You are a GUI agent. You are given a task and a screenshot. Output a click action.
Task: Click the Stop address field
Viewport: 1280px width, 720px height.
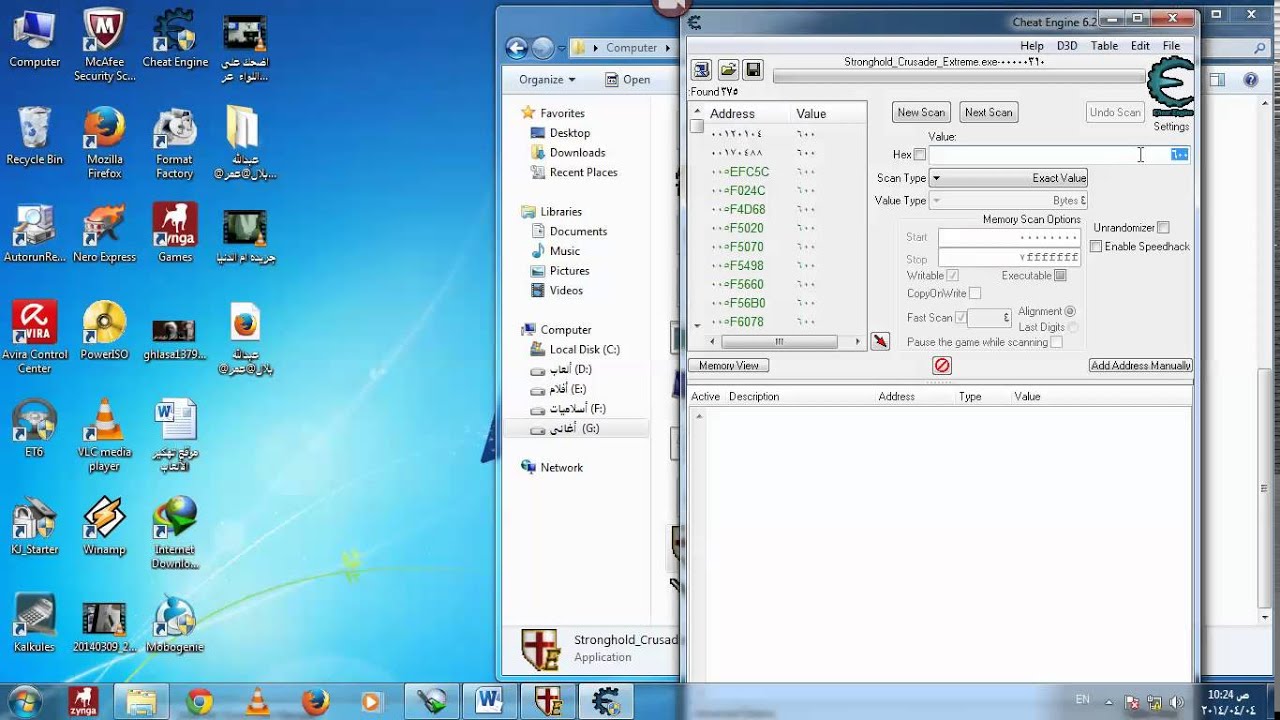[x=1009, y=258]
